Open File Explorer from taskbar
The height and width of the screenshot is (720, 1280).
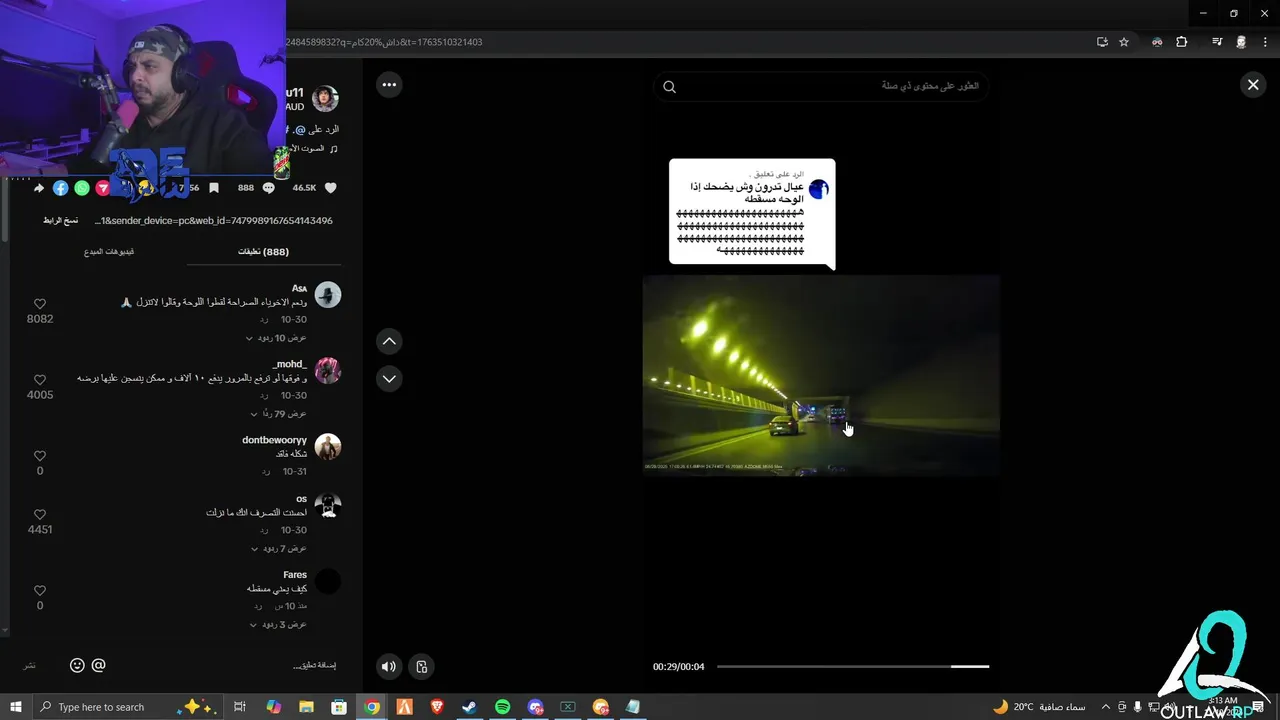coord(306,707)
